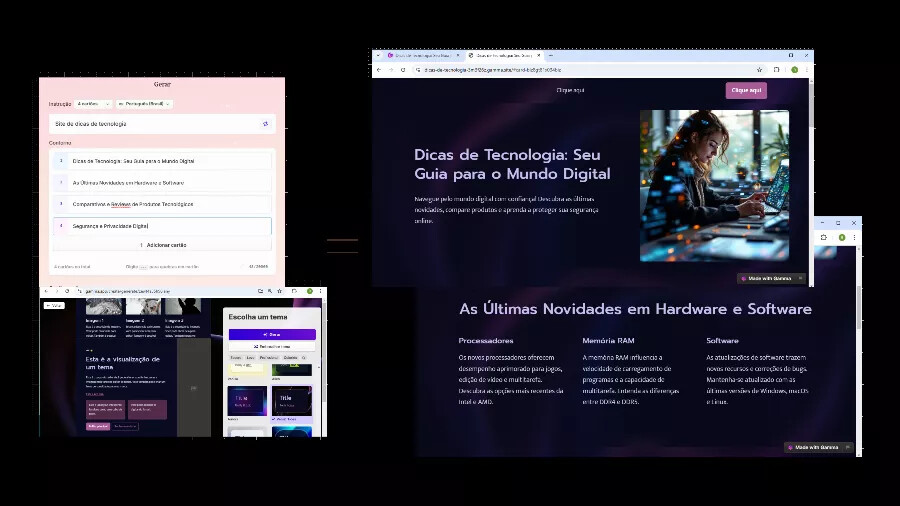900x506 pixels.
Task: Open profile avatar in top-right browser window
Action: (794, 70)
